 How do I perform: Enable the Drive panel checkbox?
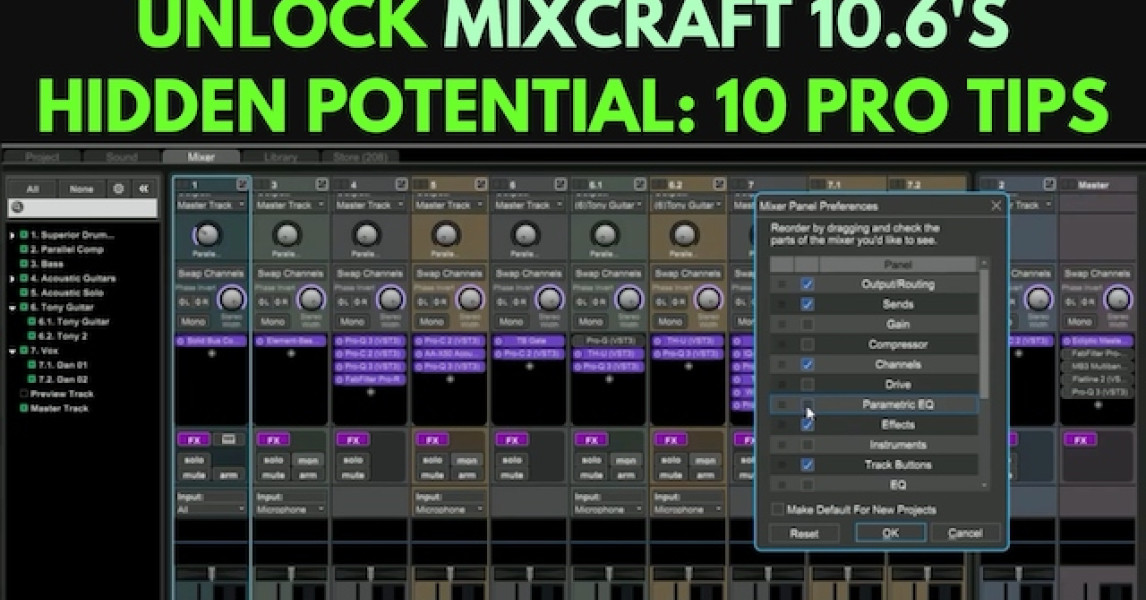click(x=807, y=384)
